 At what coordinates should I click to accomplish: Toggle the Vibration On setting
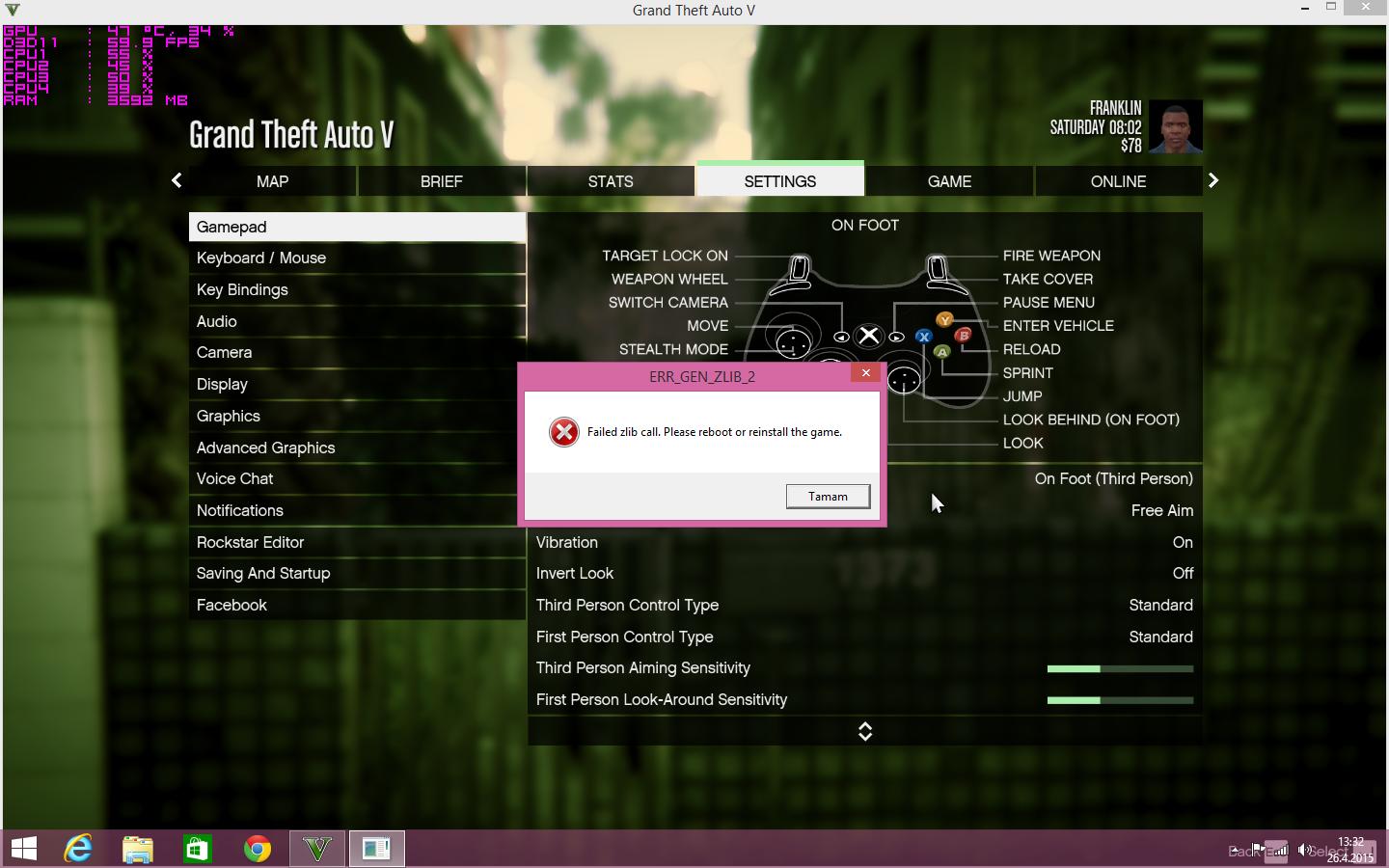tap(864, 542)
